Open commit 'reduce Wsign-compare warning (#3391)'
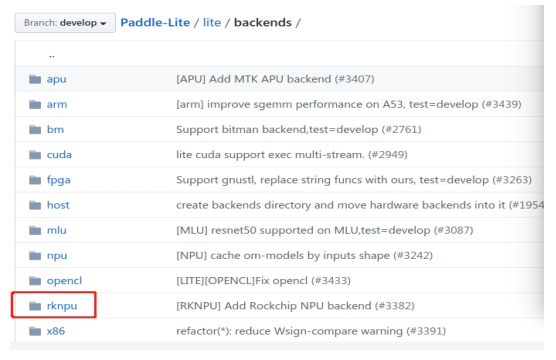 311,331
